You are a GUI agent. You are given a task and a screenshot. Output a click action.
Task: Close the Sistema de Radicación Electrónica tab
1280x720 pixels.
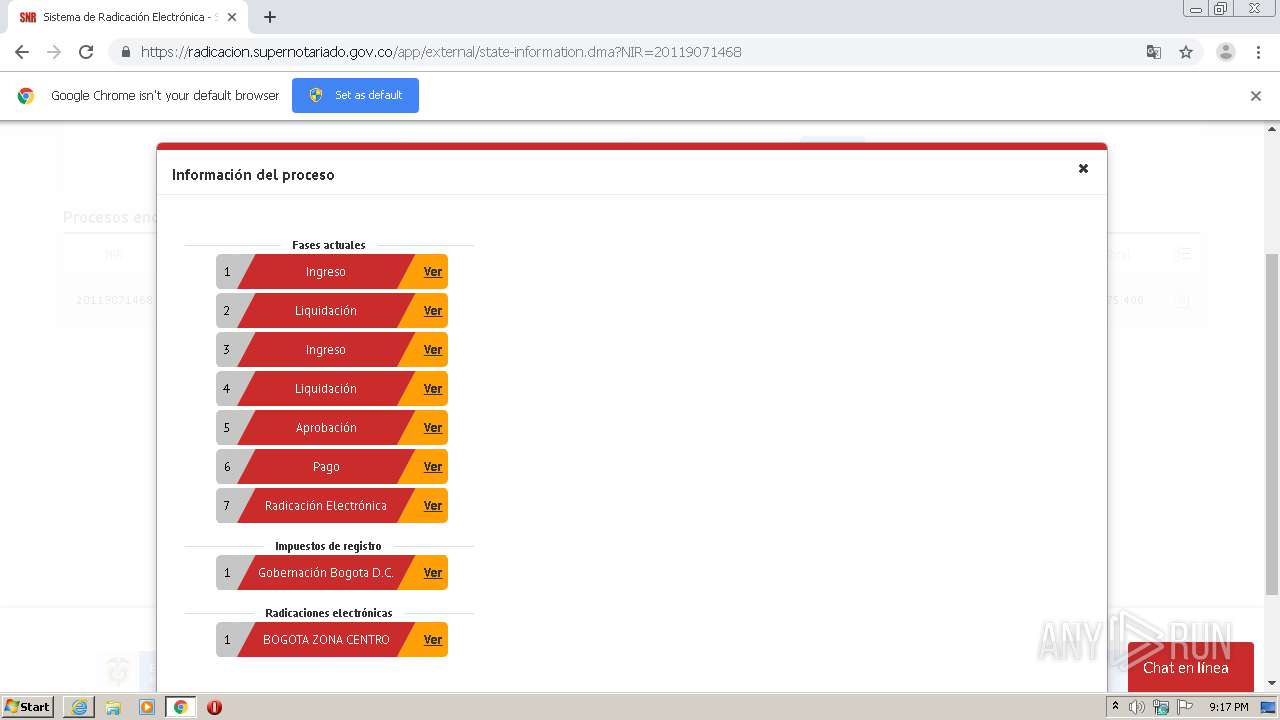tap(233, 17)
